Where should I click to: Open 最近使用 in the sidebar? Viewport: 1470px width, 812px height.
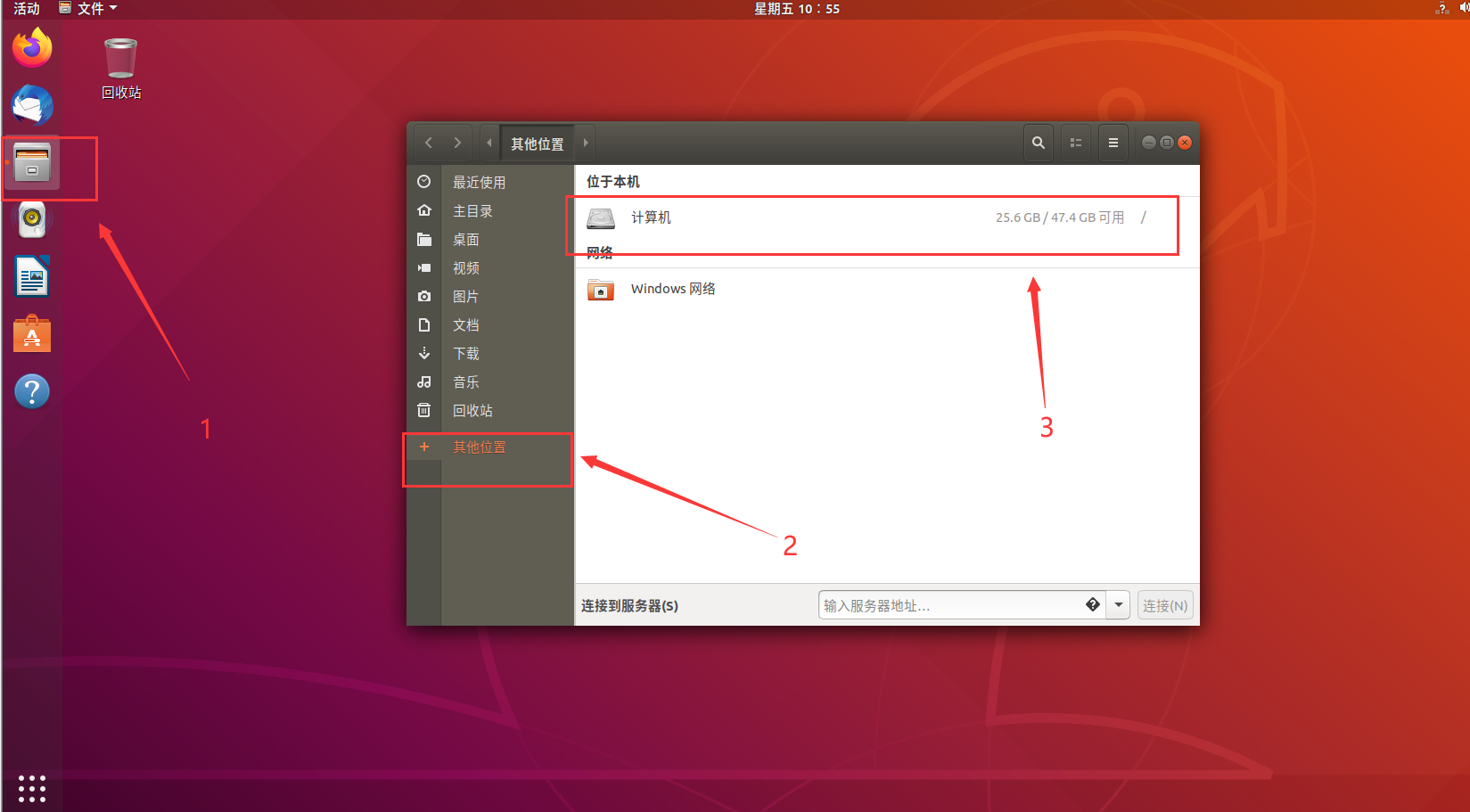click(x=479, y=183)
